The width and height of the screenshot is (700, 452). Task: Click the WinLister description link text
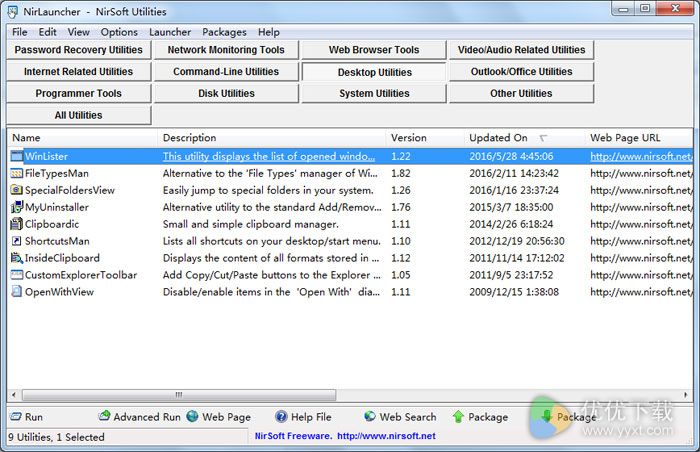tap(269, 156)
